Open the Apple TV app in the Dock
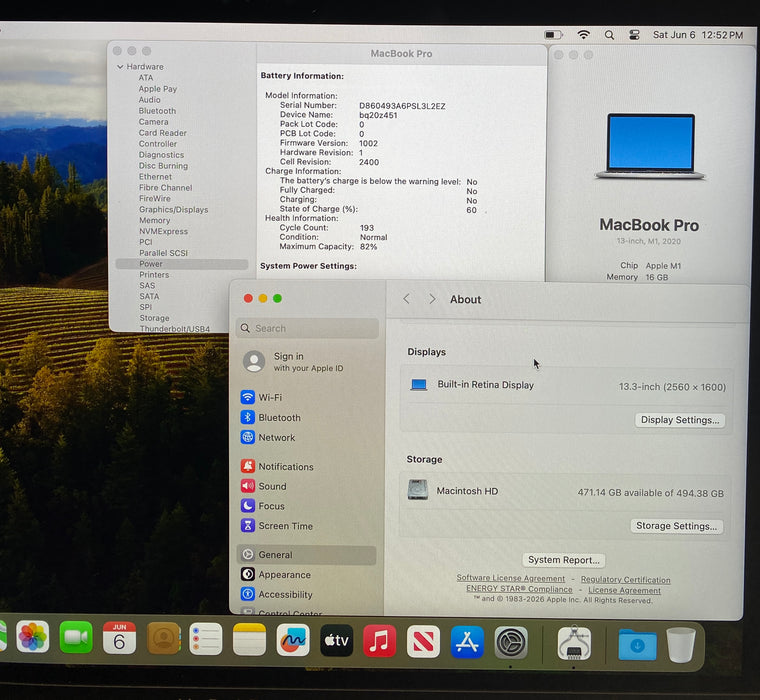The image size is (760, 700). coord(336,640)
